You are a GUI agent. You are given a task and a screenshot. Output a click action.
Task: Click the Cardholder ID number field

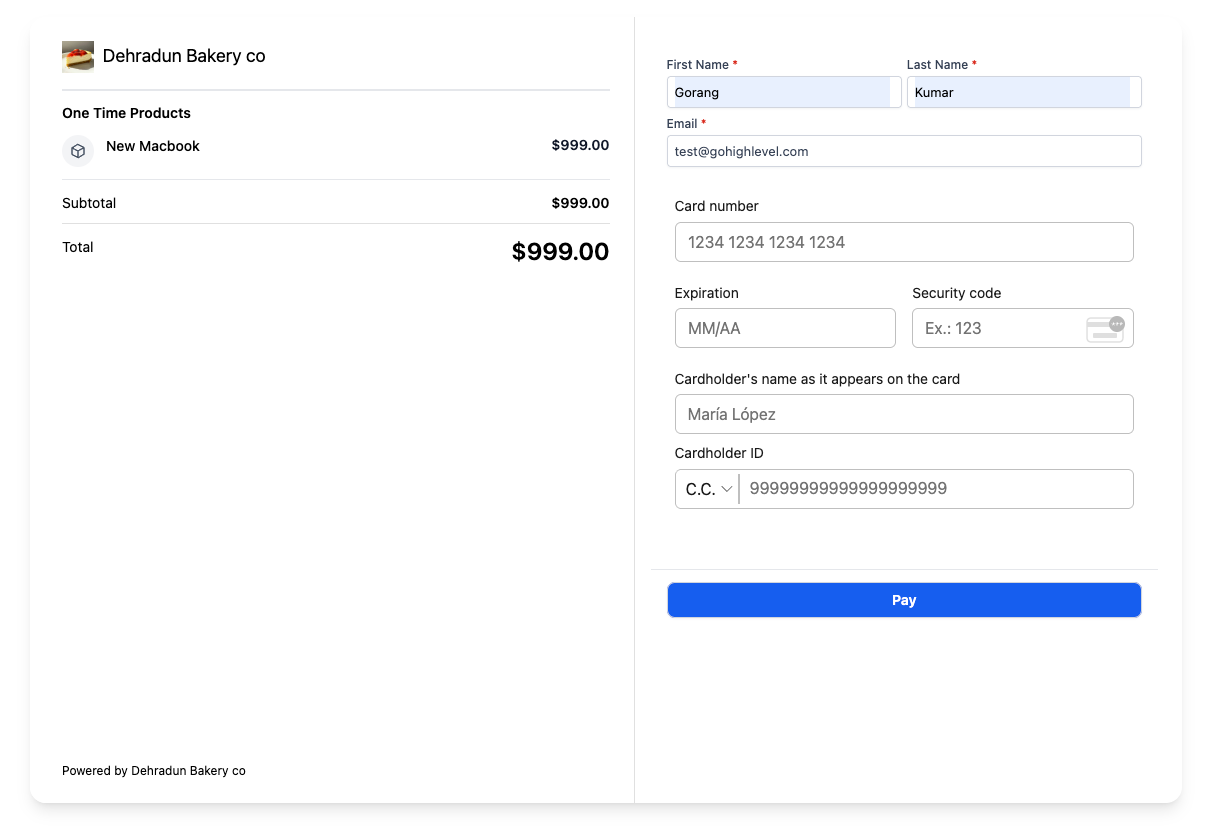pyautogui.click(x=936, y=489)
